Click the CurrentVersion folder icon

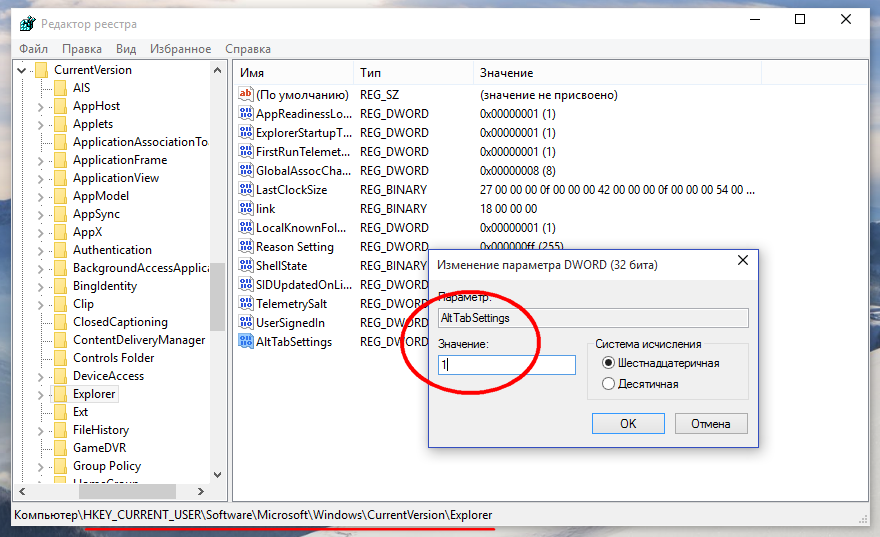click(41, 70)
